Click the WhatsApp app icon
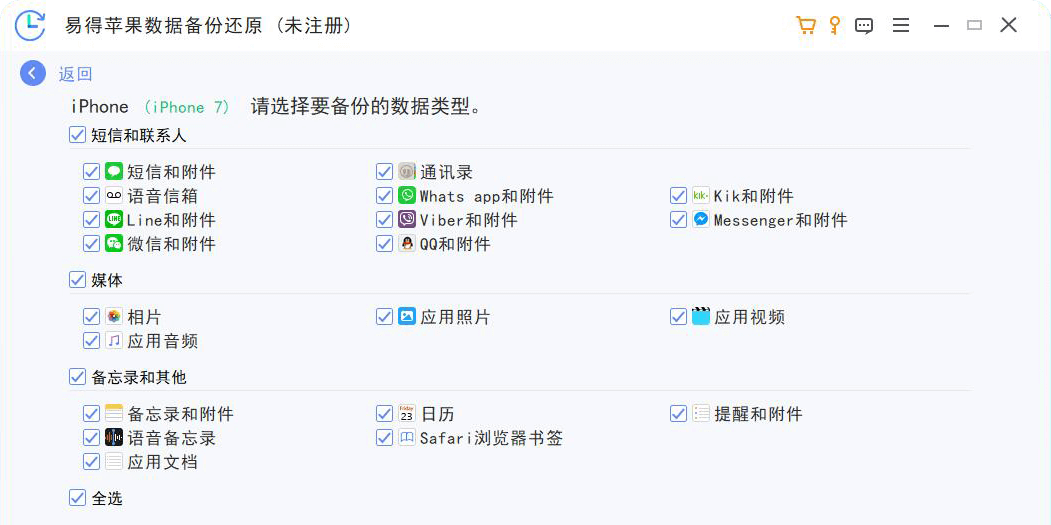1051x525 pixels. tap(407, 196)
